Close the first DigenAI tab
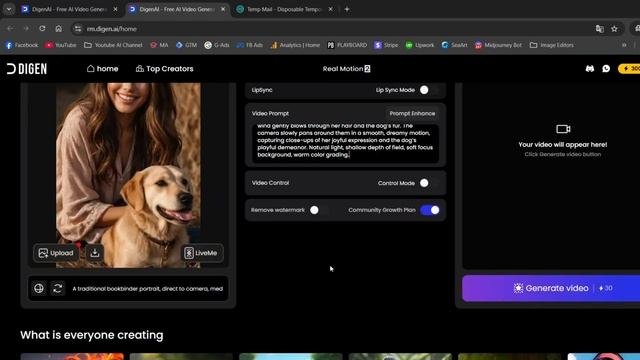This screenshot has width=640, height=360. pos(115,9)
